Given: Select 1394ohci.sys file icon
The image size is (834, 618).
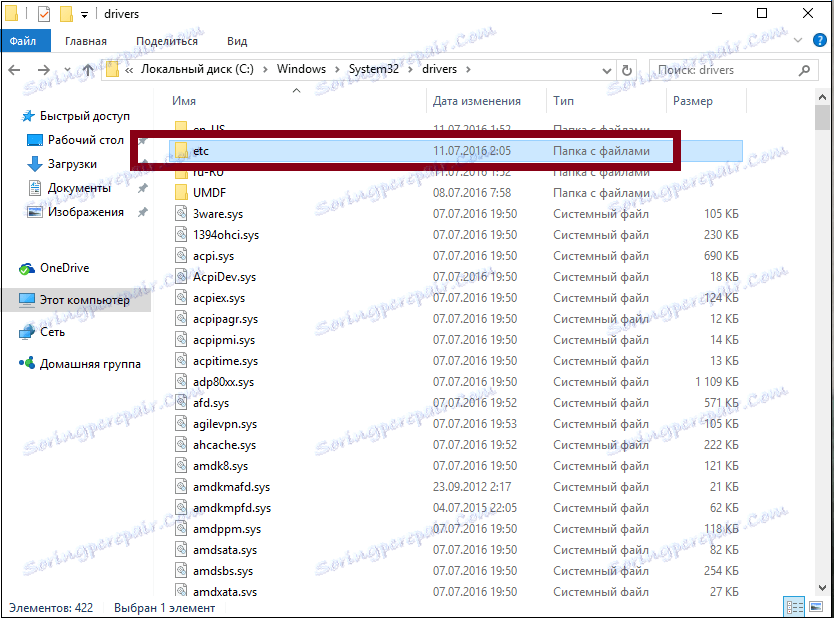Looking at the screenshot, I should click(x=181, y=235).
